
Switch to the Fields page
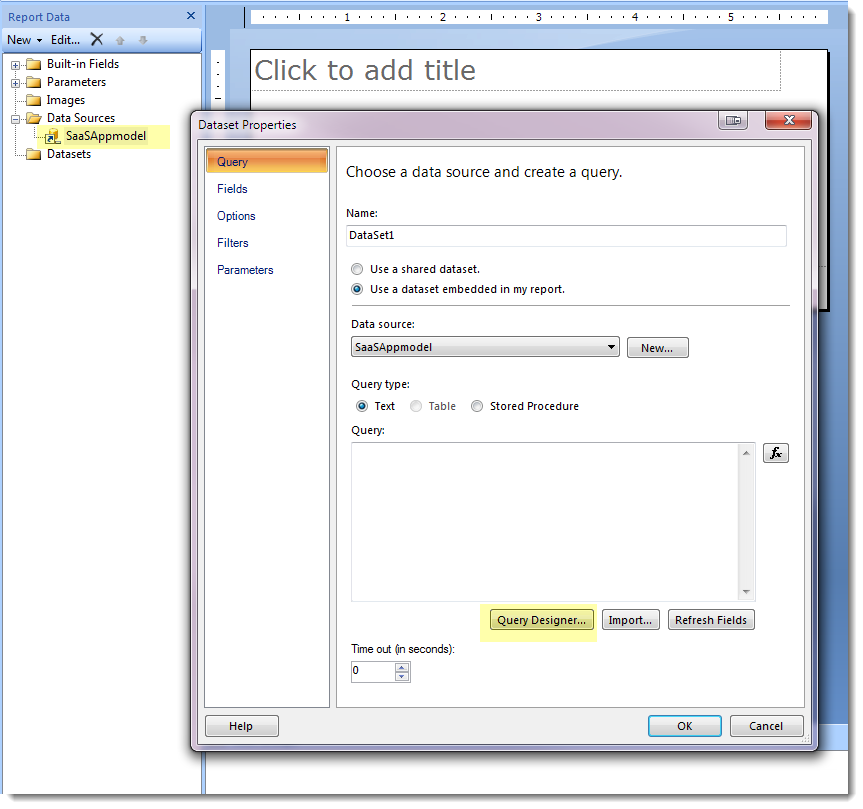232,188
